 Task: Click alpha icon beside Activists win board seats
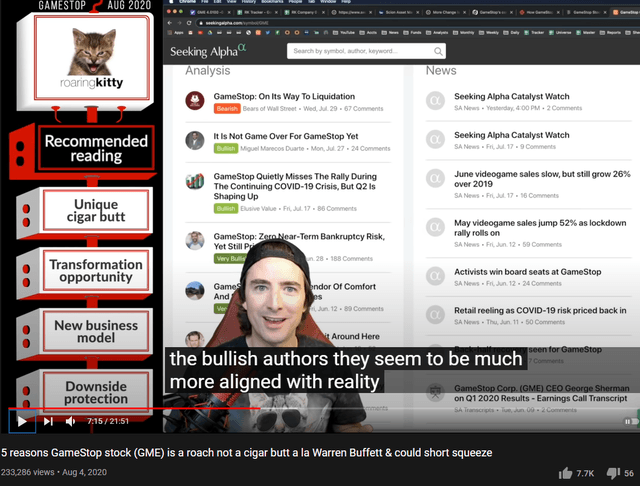click(435, 276)
